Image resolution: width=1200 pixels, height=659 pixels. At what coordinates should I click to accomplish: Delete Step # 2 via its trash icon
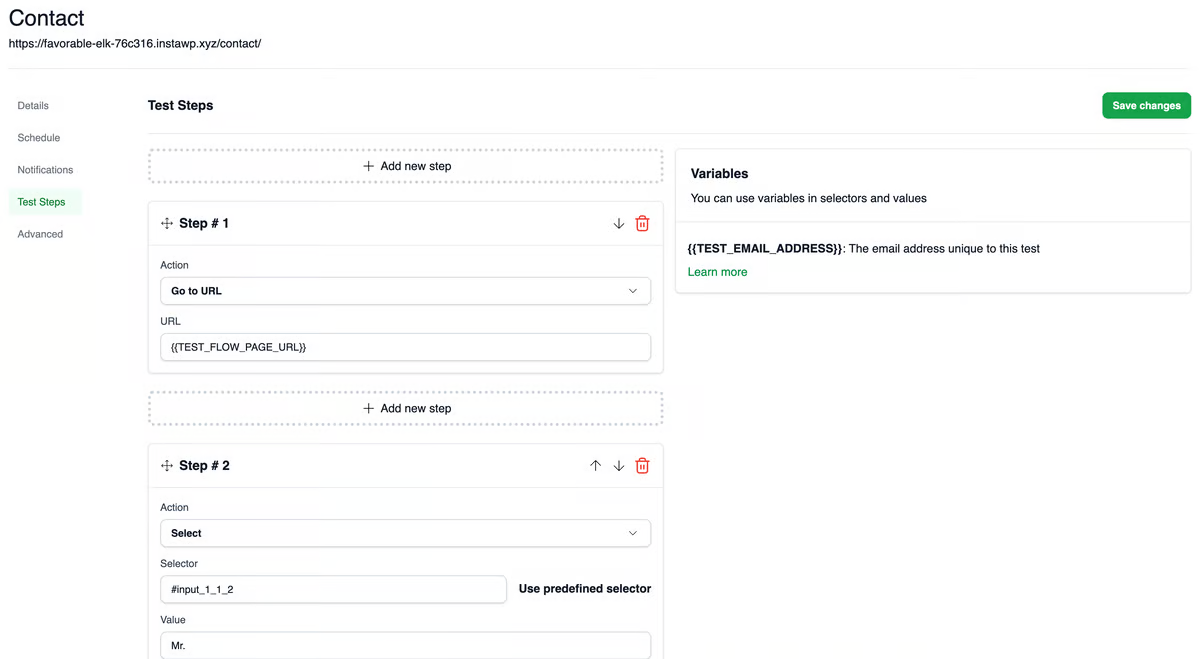point(642,465)
